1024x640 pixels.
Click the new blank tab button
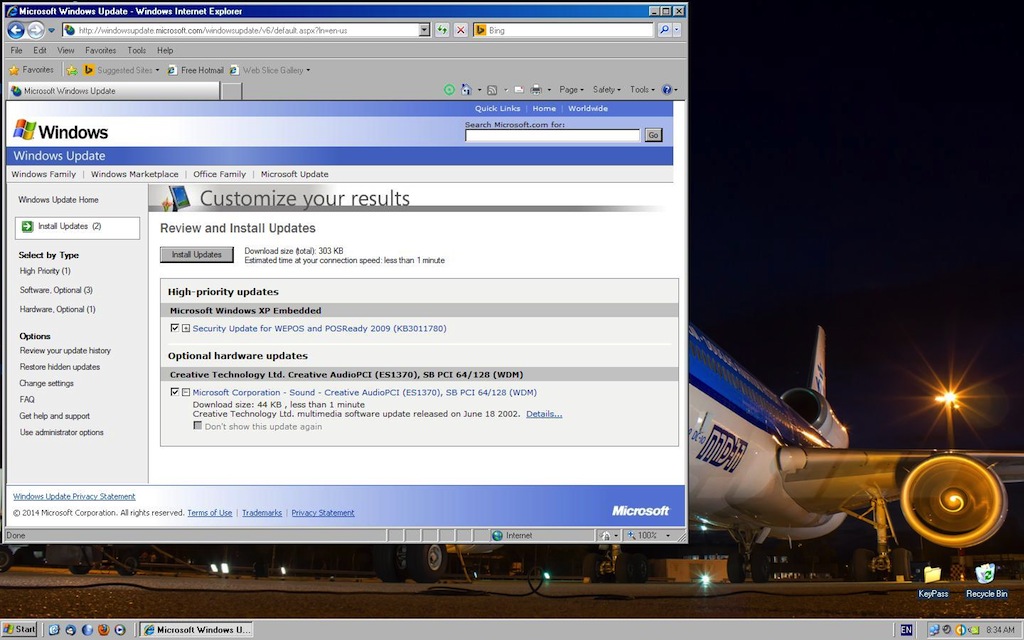pyautogui.click(x=231, y=91)
